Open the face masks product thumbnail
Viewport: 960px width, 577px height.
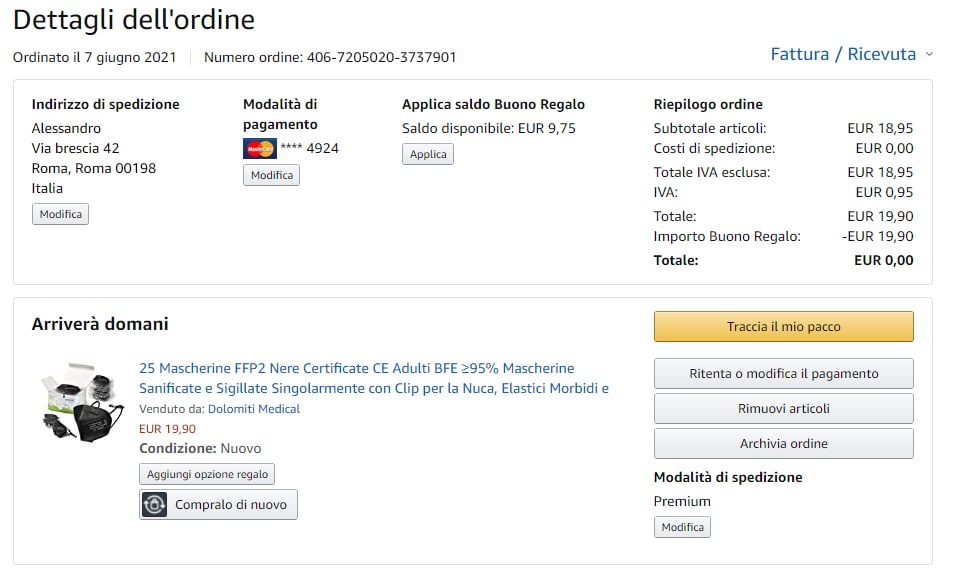pos(82,402)
